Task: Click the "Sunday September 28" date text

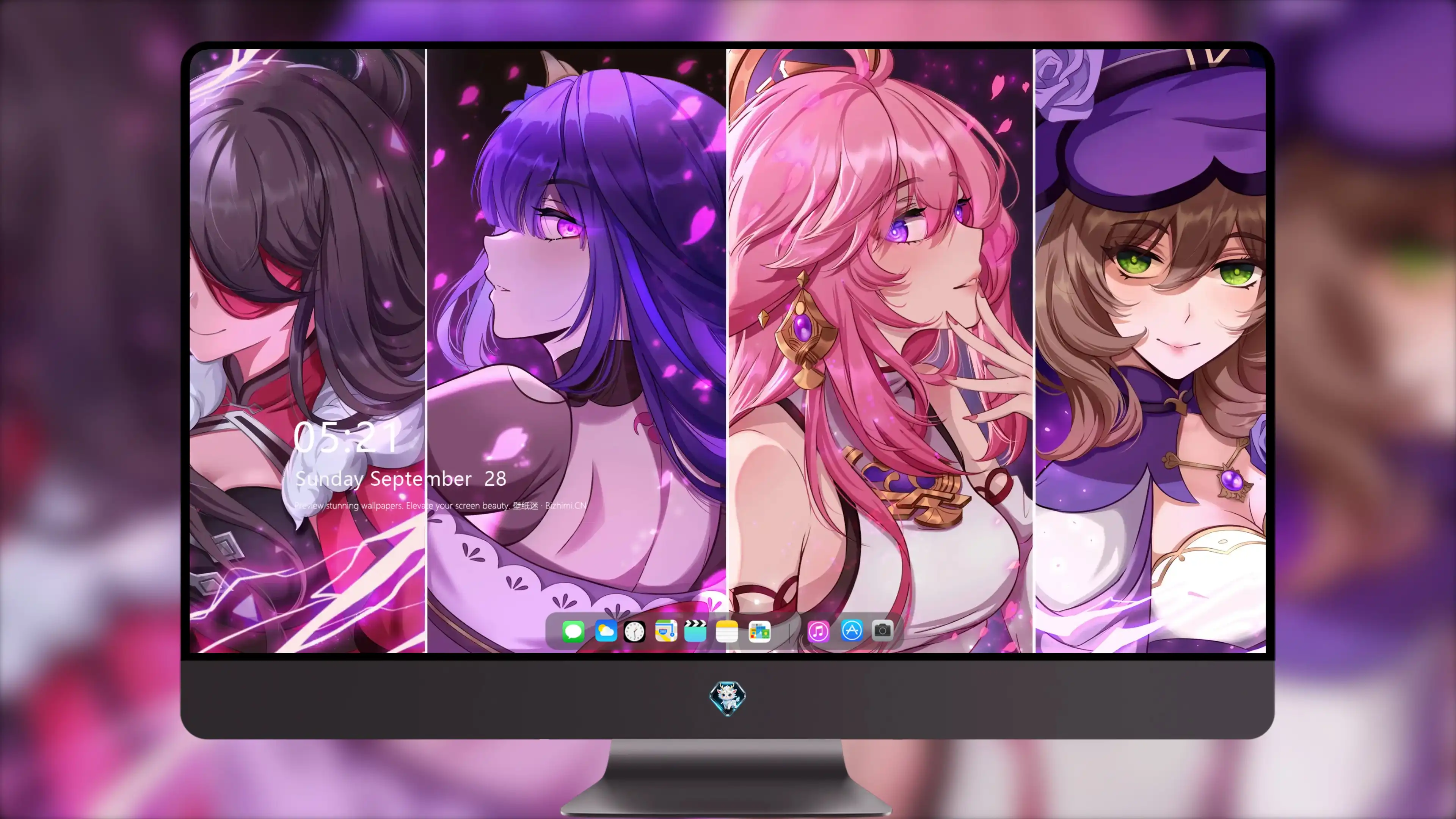Action: [x=401, y=479]
